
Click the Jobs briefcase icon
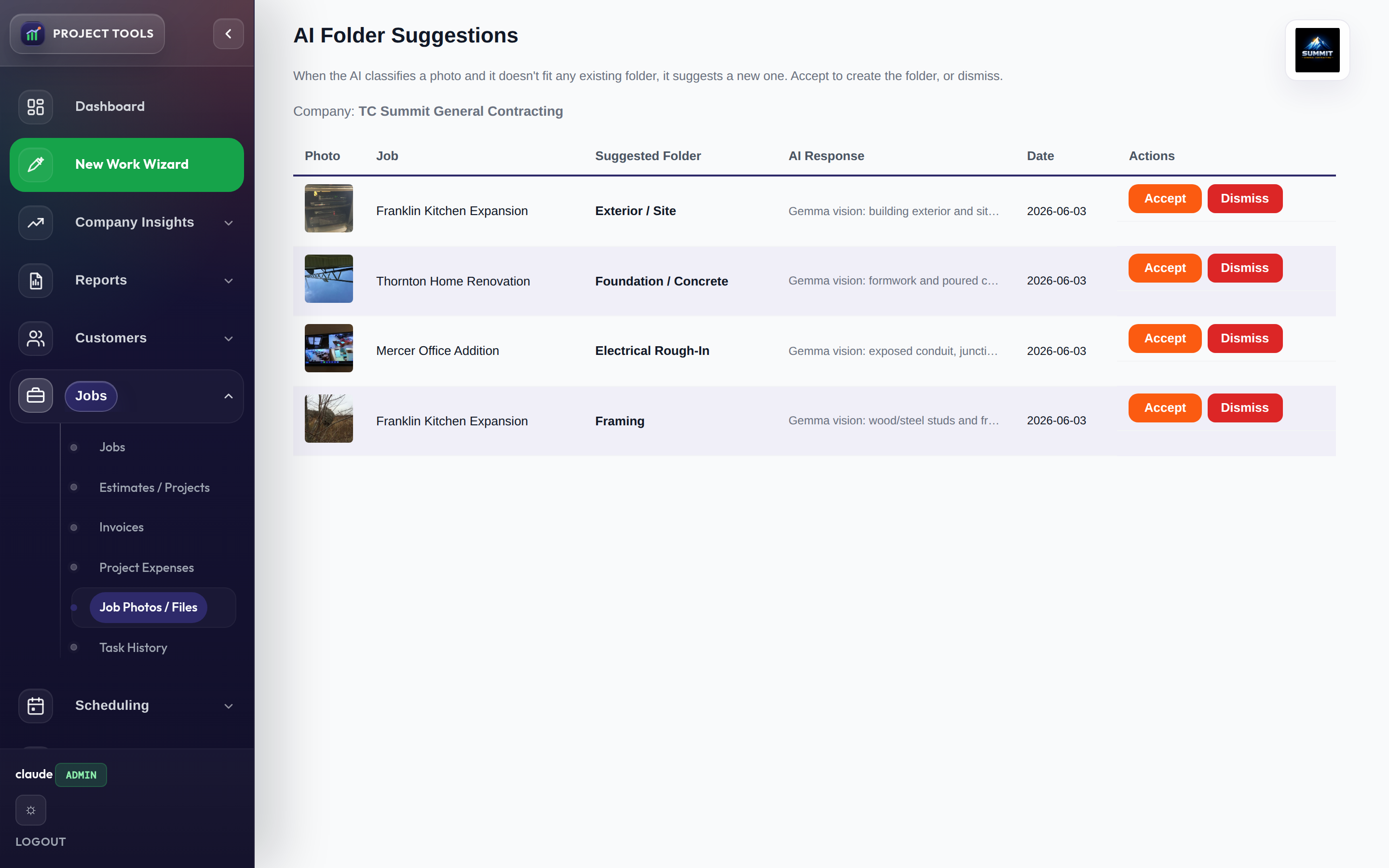tap(36, 395)
